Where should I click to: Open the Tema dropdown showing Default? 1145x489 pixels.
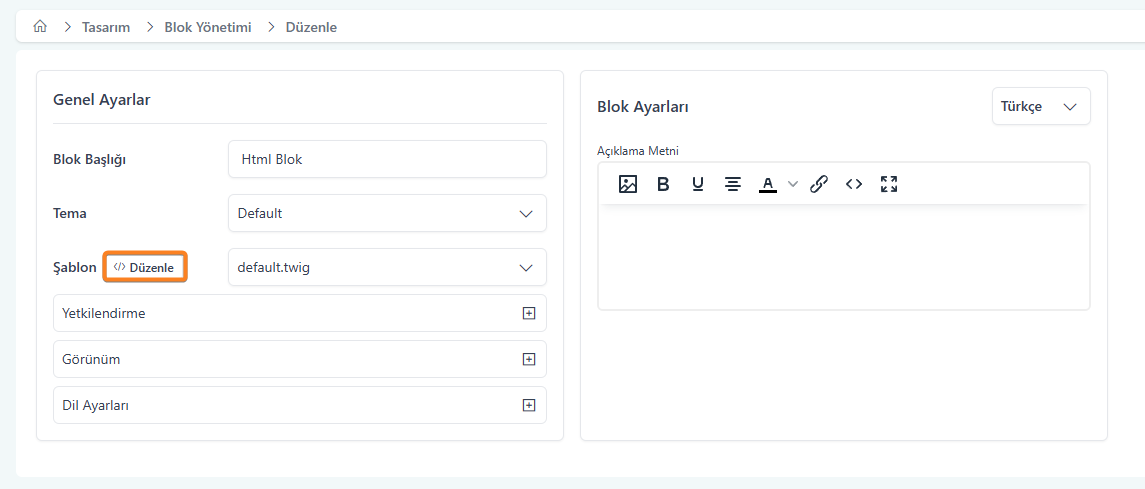(387, 213)
